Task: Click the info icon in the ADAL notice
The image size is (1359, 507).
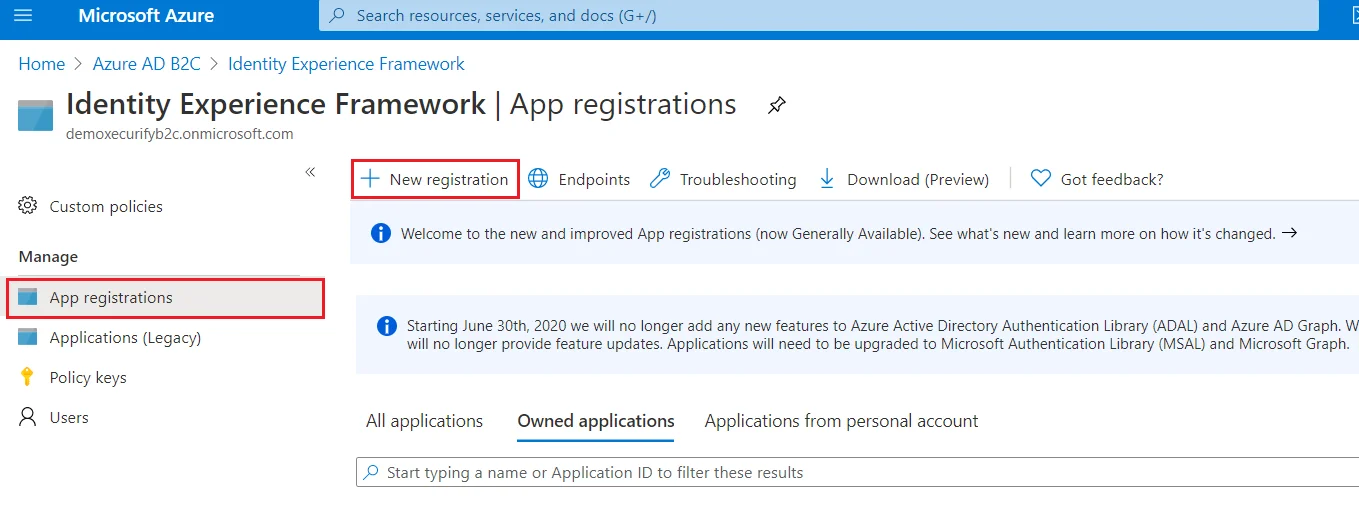Action: point(386,326)
